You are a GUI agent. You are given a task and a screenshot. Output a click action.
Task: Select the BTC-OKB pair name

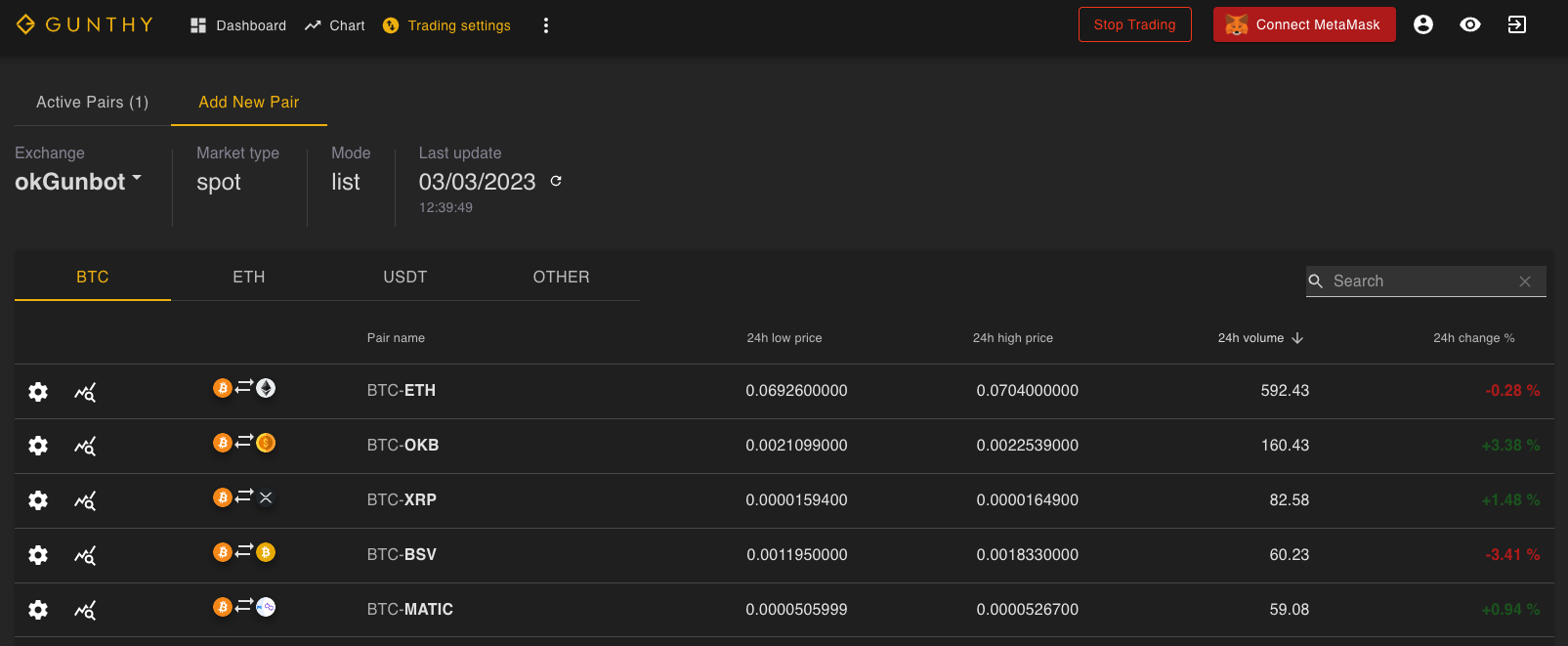403,445
